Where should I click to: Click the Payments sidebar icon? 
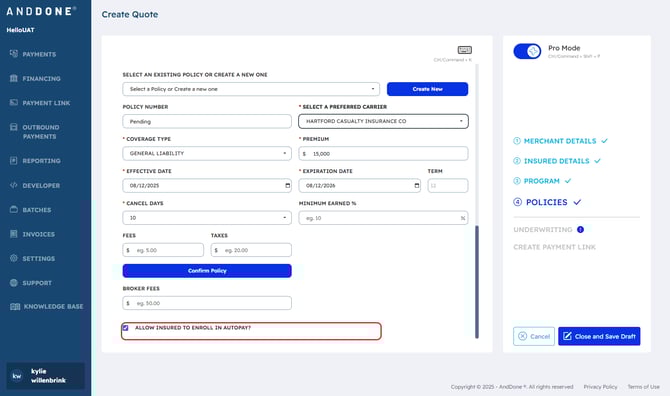(x=14, y=54)
